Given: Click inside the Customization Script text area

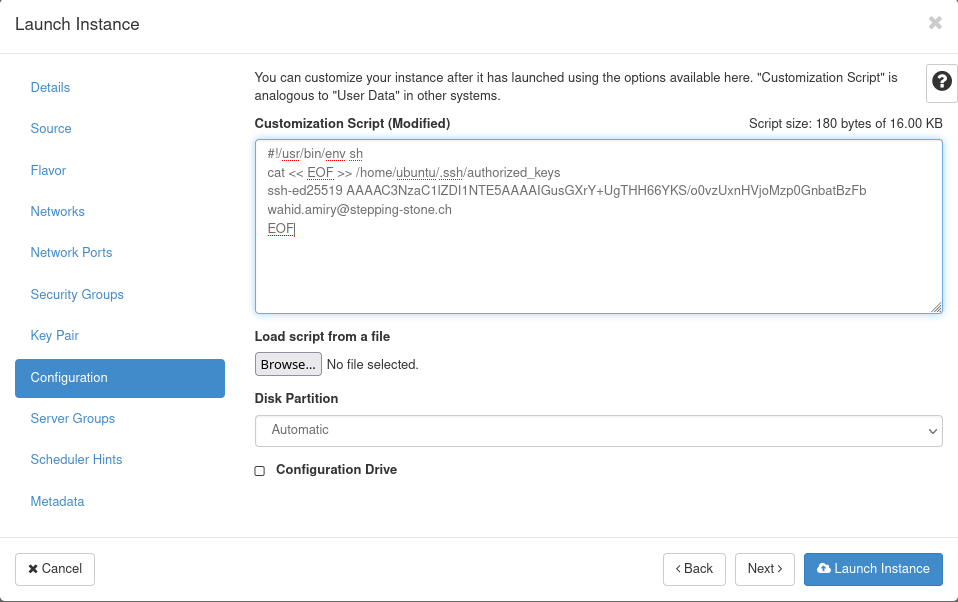Looking at the screenshot, I should [598, 270].
